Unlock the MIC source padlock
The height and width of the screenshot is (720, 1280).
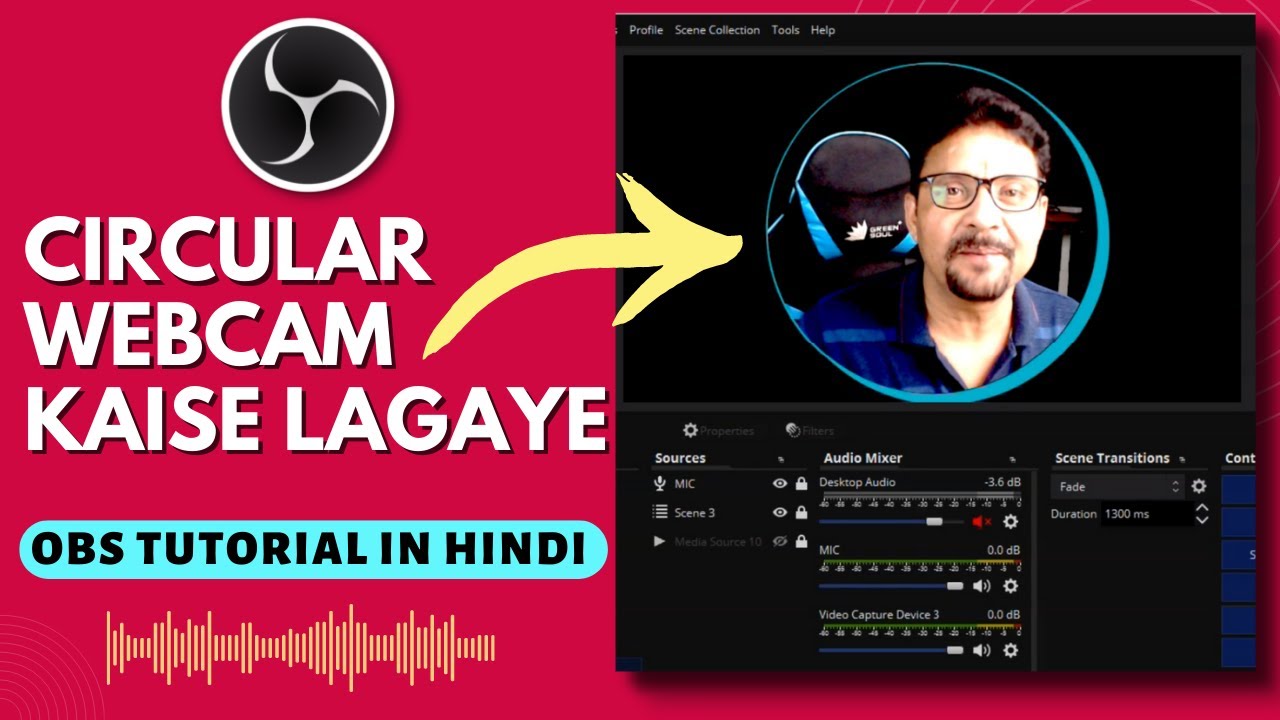[x=801, y=484]
